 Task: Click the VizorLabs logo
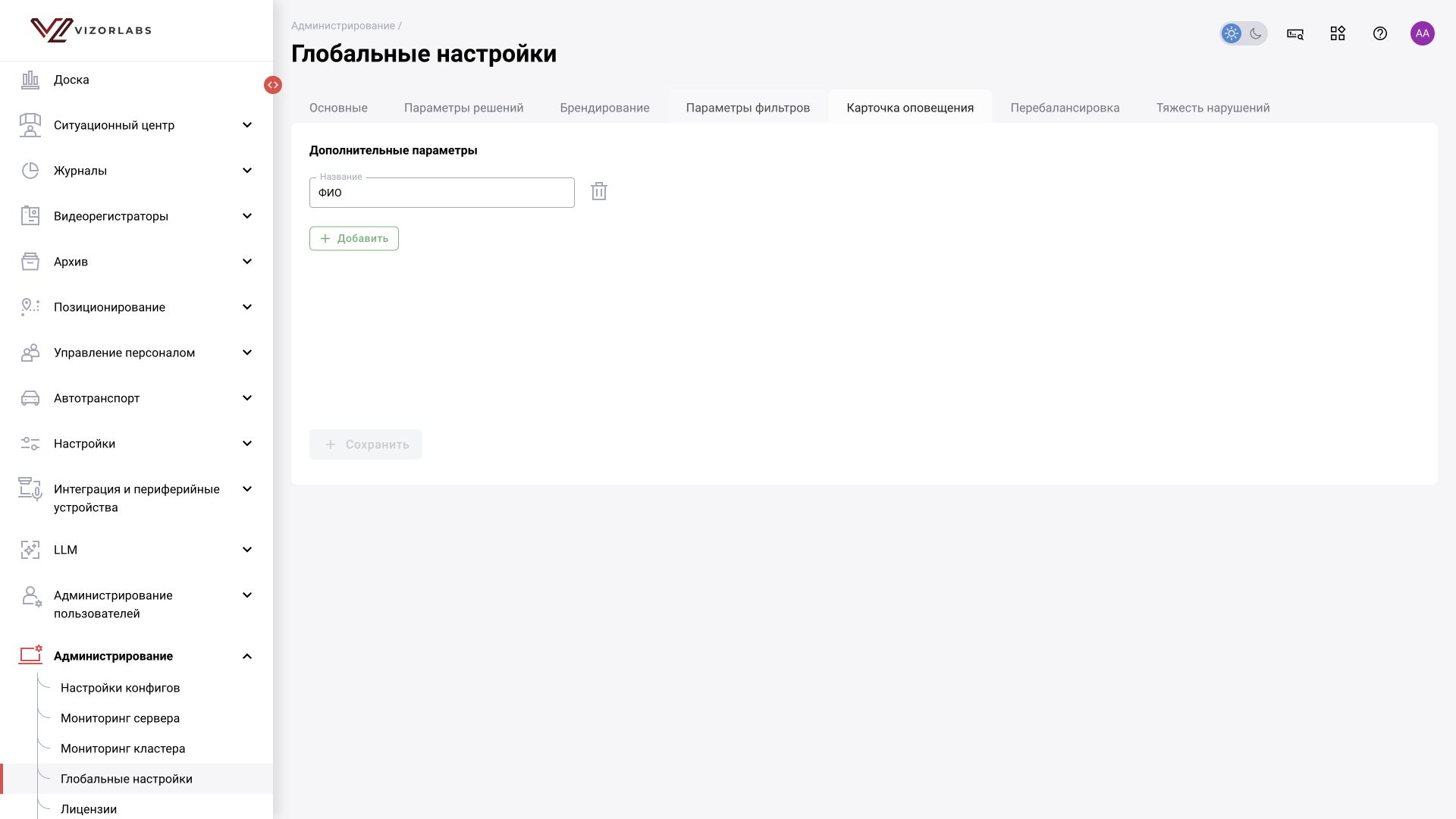91,30
